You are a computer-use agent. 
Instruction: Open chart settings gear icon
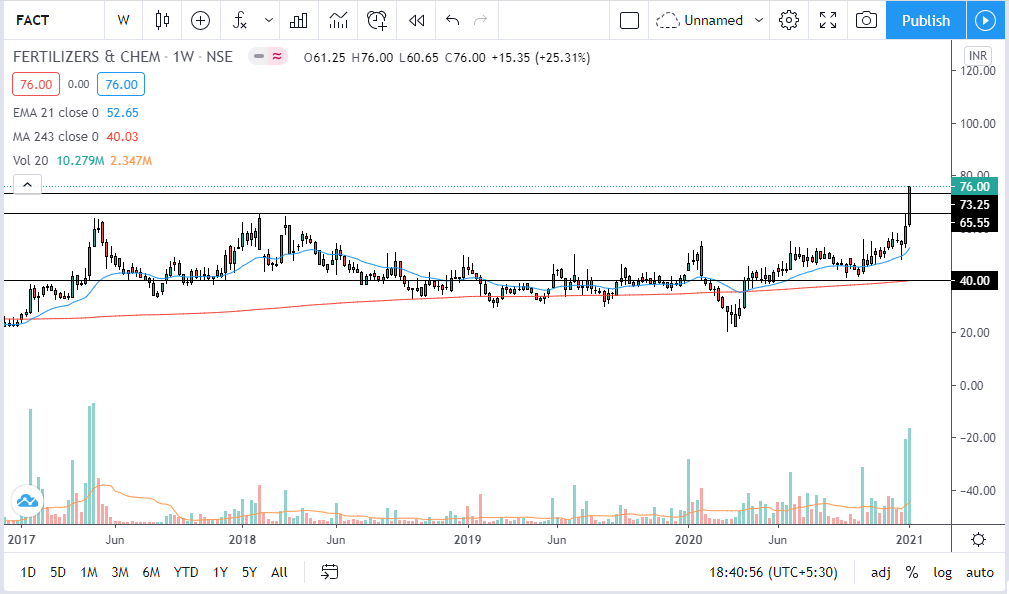point(788,21)
